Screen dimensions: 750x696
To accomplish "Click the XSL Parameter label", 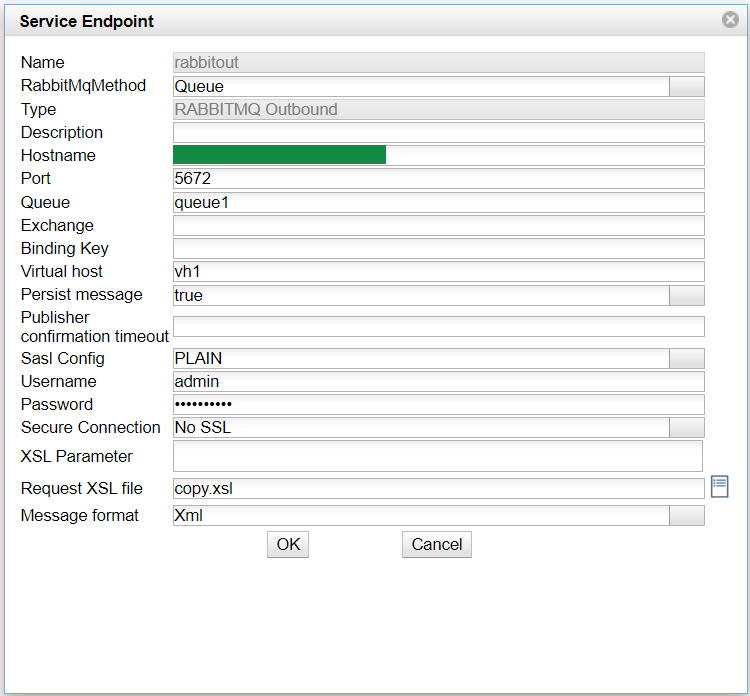I will coord(77,456).
